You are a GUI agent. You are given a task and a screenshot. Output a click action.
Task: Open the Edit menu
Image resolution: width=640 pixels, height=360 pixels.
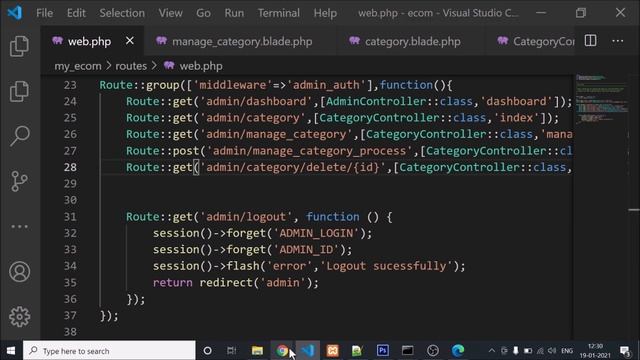coord(76,13)
